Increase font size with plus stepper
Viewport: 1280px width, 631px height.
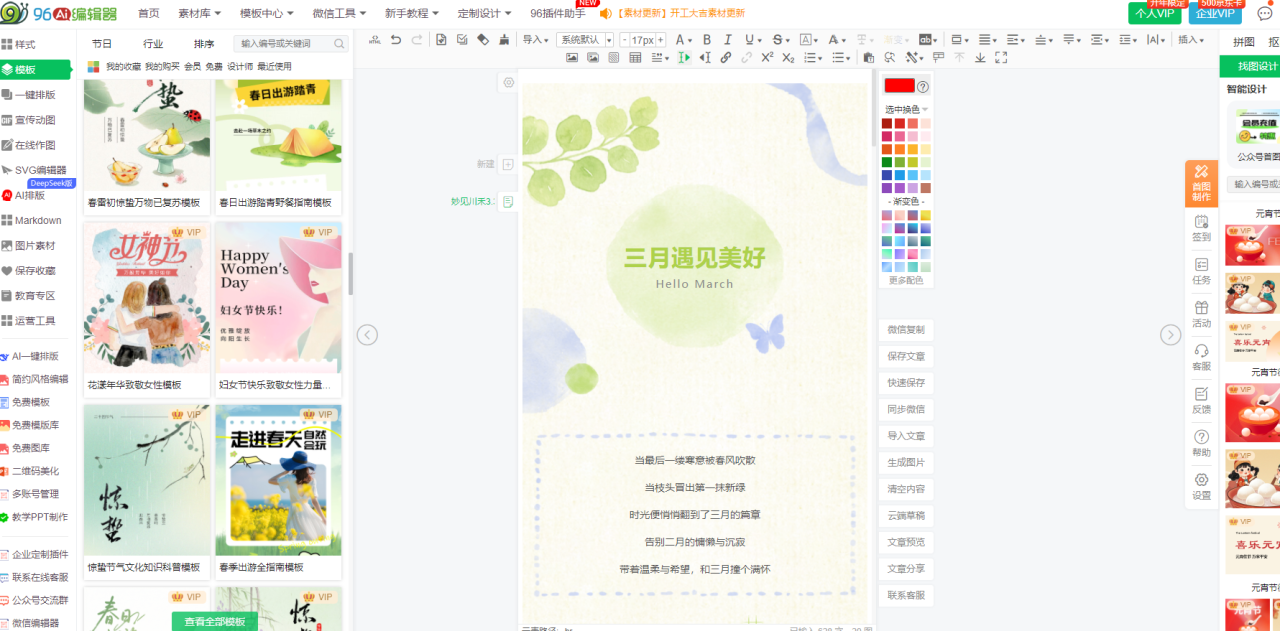[x=661, y=40]
